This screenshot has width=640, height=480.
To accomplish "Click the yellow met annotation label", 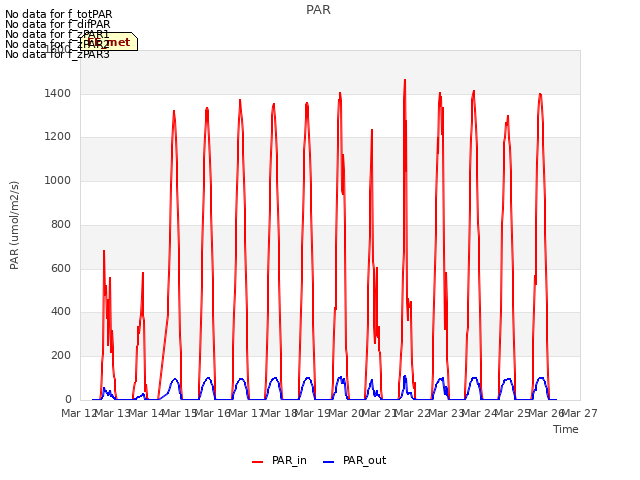I will pos(109,42).
